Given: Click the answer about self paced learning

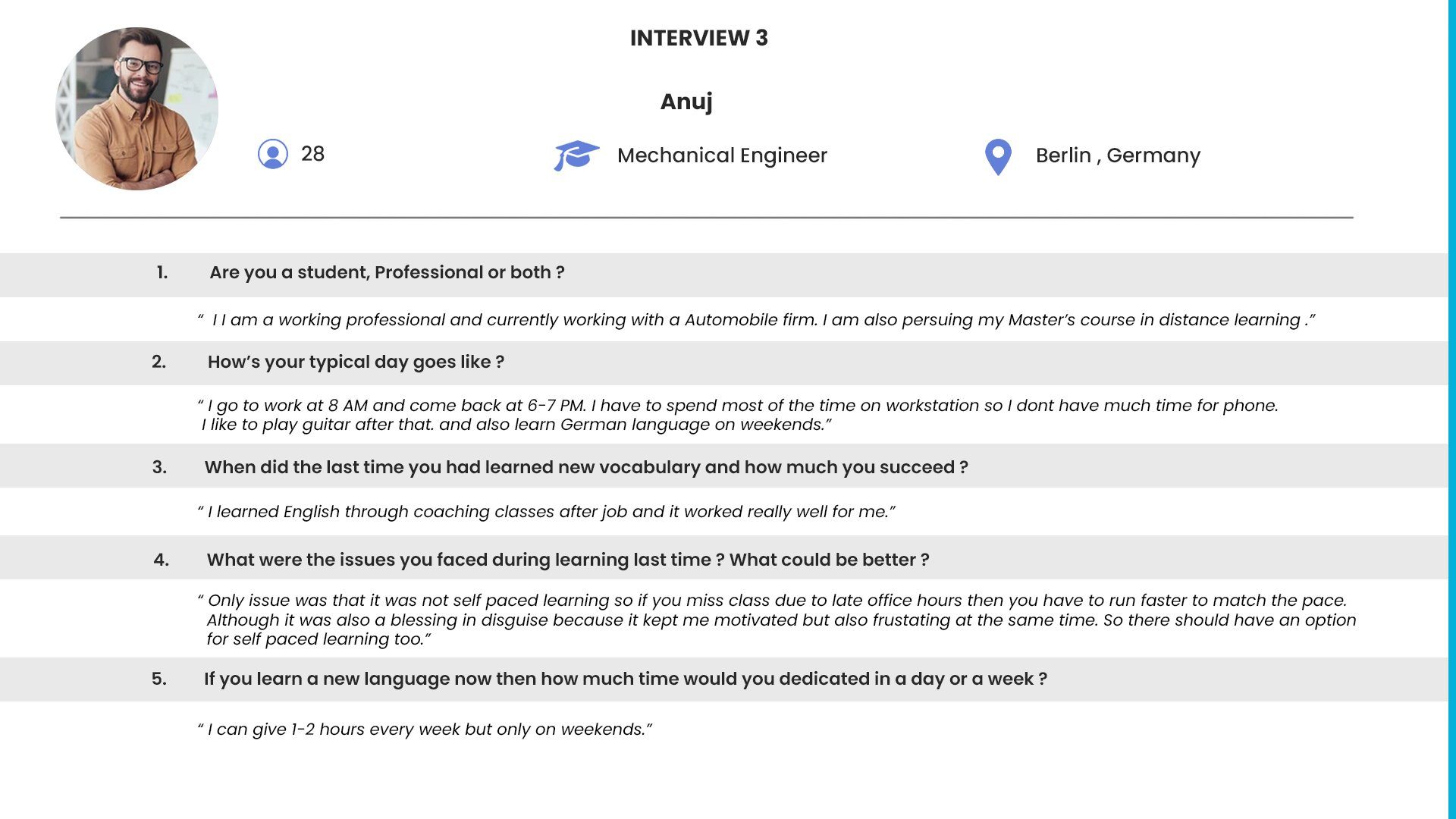Looking at the screenshot, I should (x=777, y=620).
